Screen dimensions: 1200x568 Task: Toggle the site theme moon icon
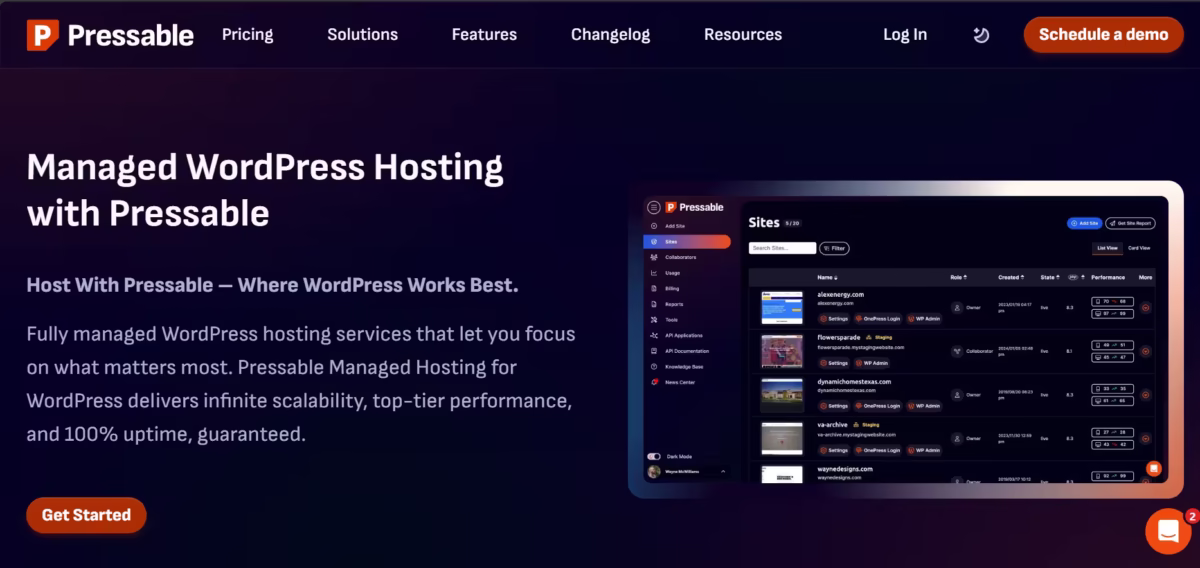coord(981,35)
